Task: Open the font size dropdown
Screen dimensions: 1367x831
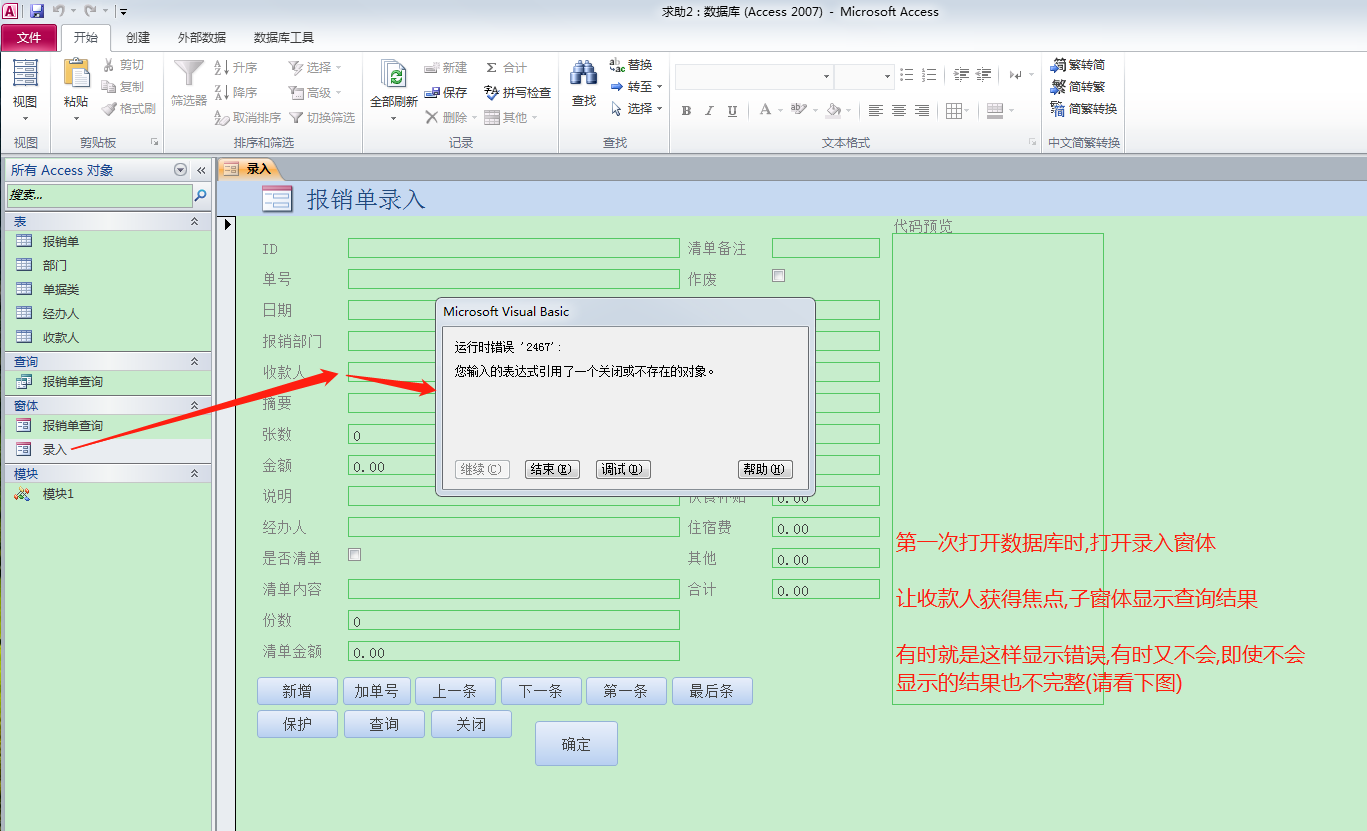Action: point(887,76)
